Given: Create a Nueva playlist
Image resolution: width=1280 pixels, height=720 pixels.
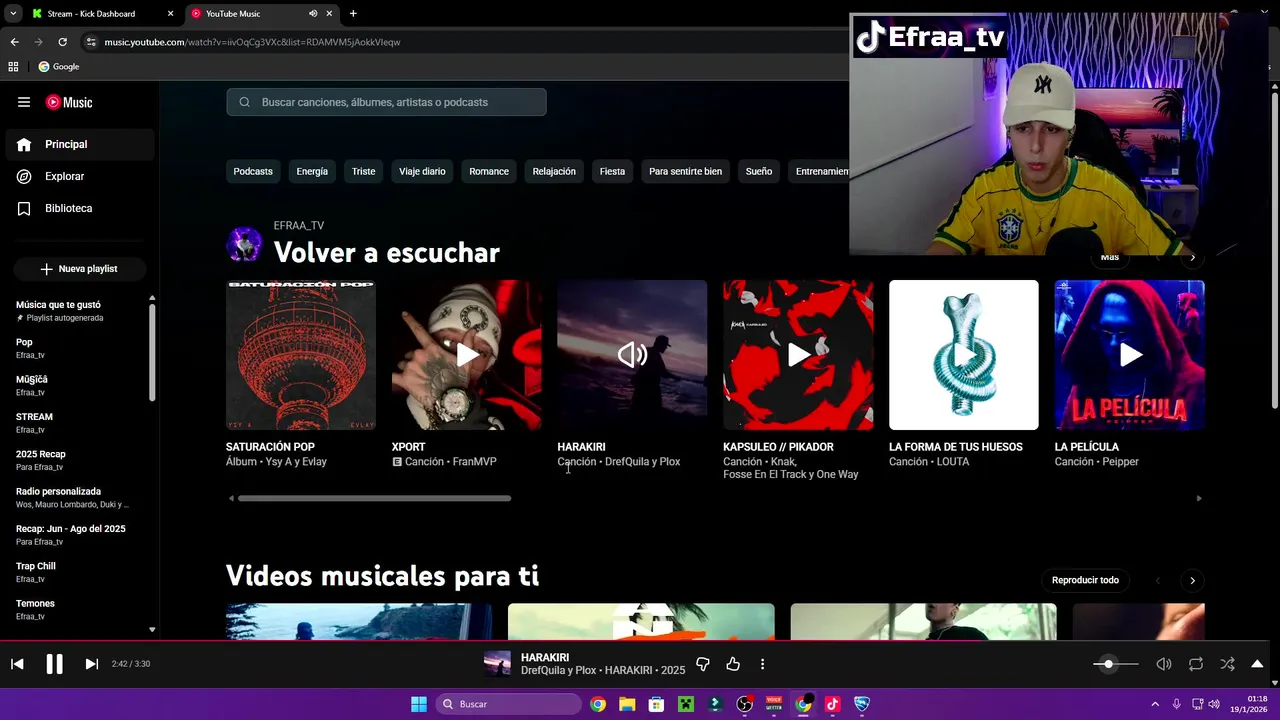Looking at the screenshot, I should click(x=80, y=269).
